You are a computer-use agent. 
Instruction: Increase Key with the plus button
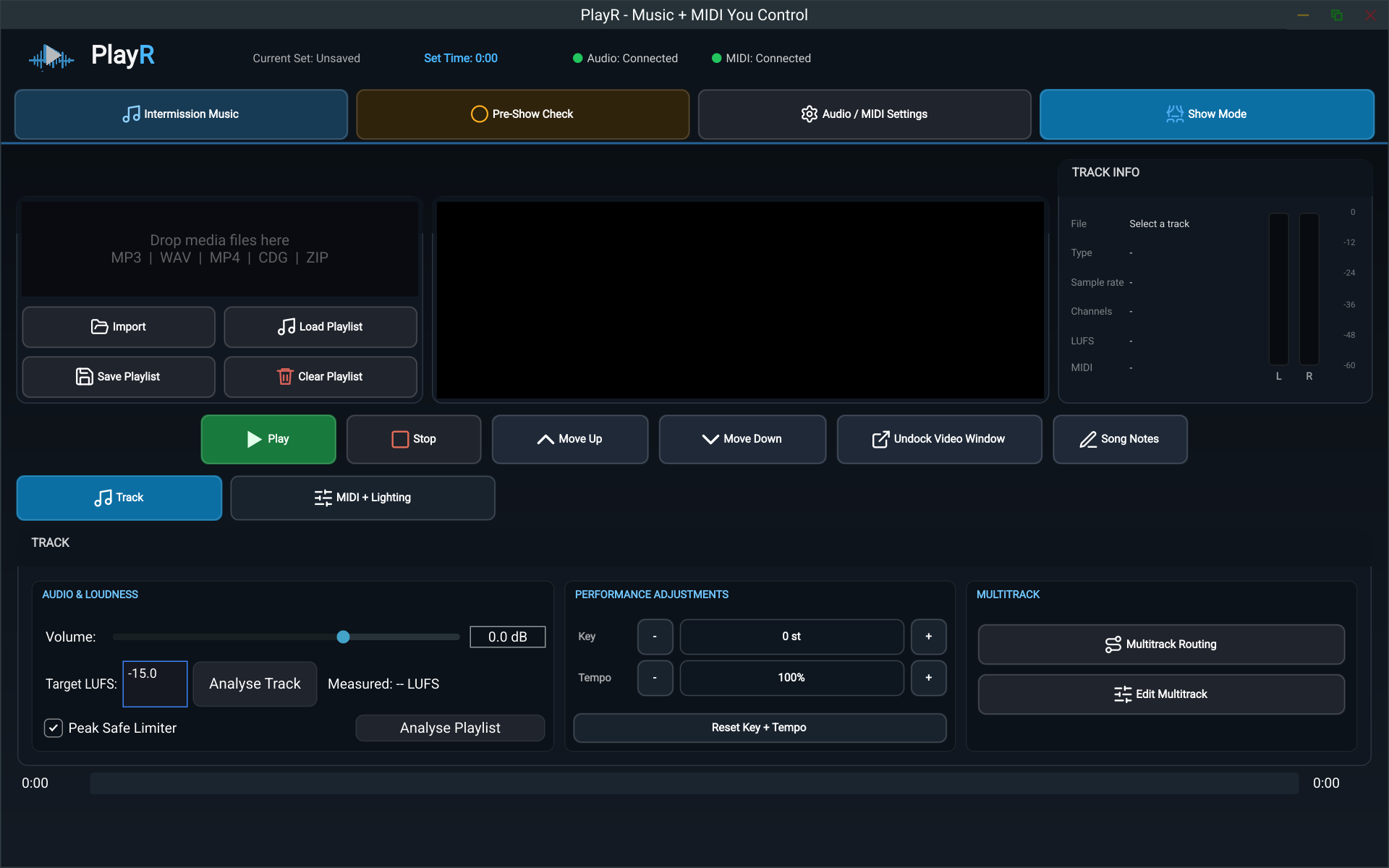coord(929,637)
